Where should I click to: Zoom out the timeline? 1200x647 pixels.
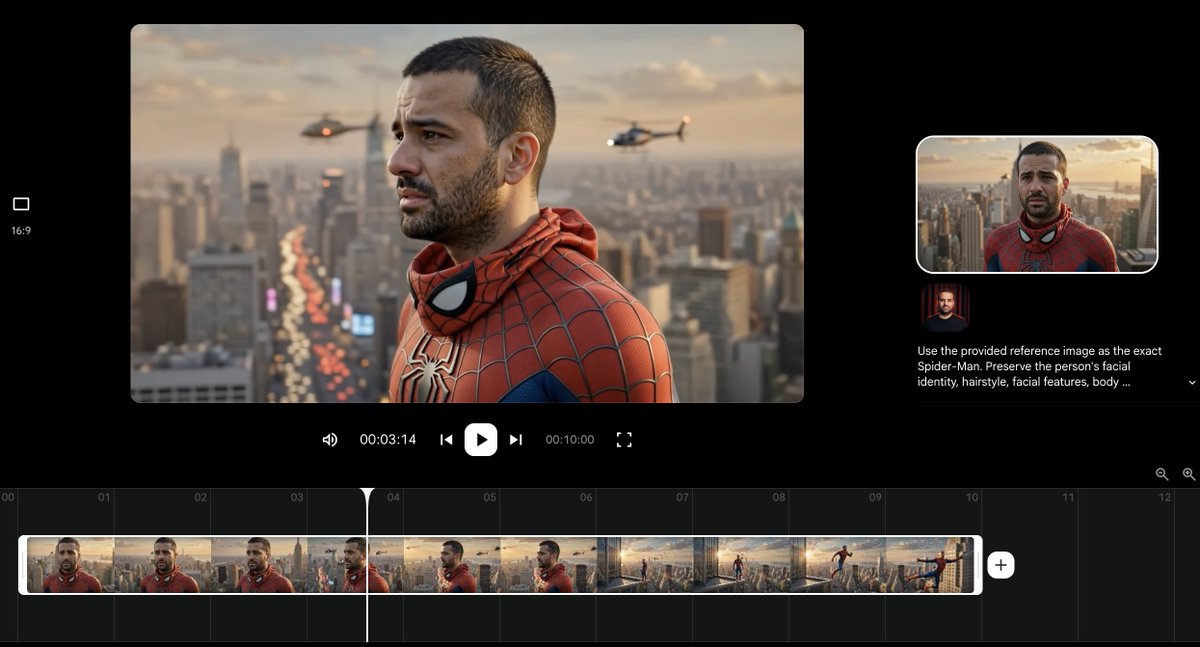pyautogui.click(x=1162, y=474)
